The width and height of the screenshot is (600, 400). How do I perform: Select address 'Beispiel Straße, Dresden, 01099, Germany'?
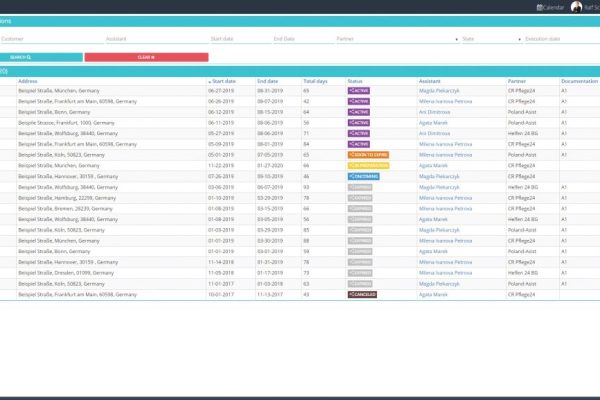click(x=66, y=273)
